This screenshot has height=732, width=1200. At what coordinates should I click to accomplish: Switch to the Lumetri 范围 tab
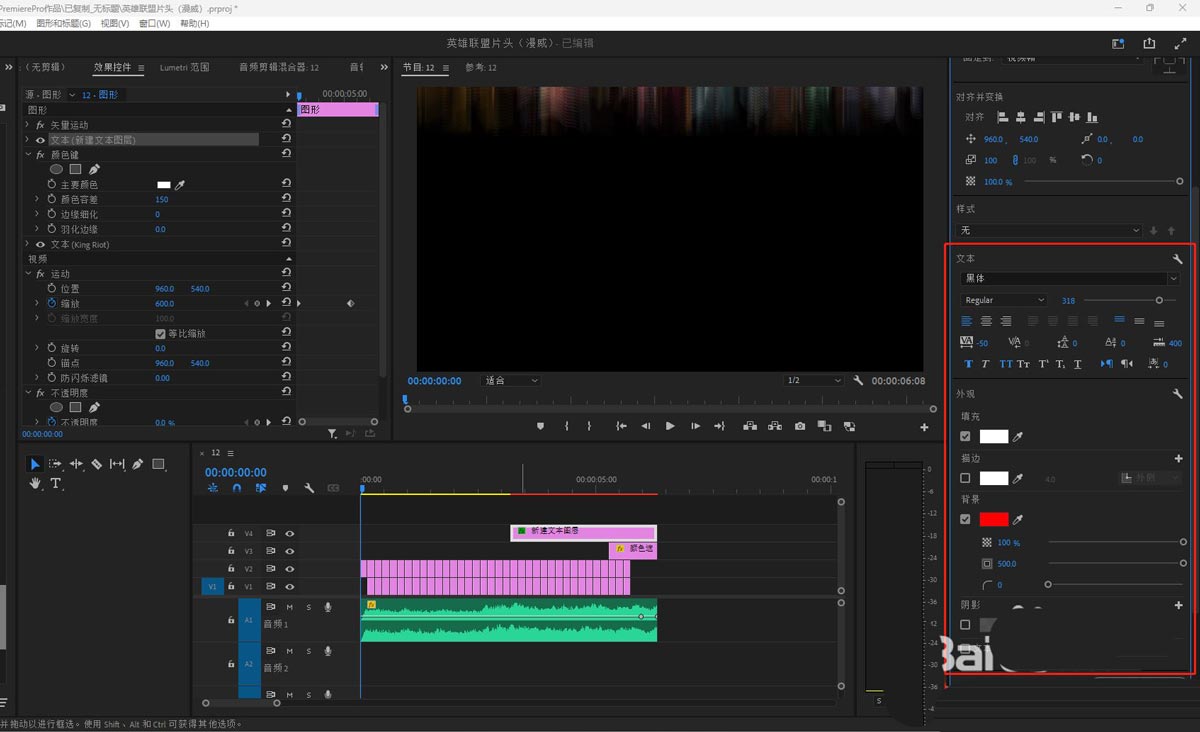click(185, 68)
